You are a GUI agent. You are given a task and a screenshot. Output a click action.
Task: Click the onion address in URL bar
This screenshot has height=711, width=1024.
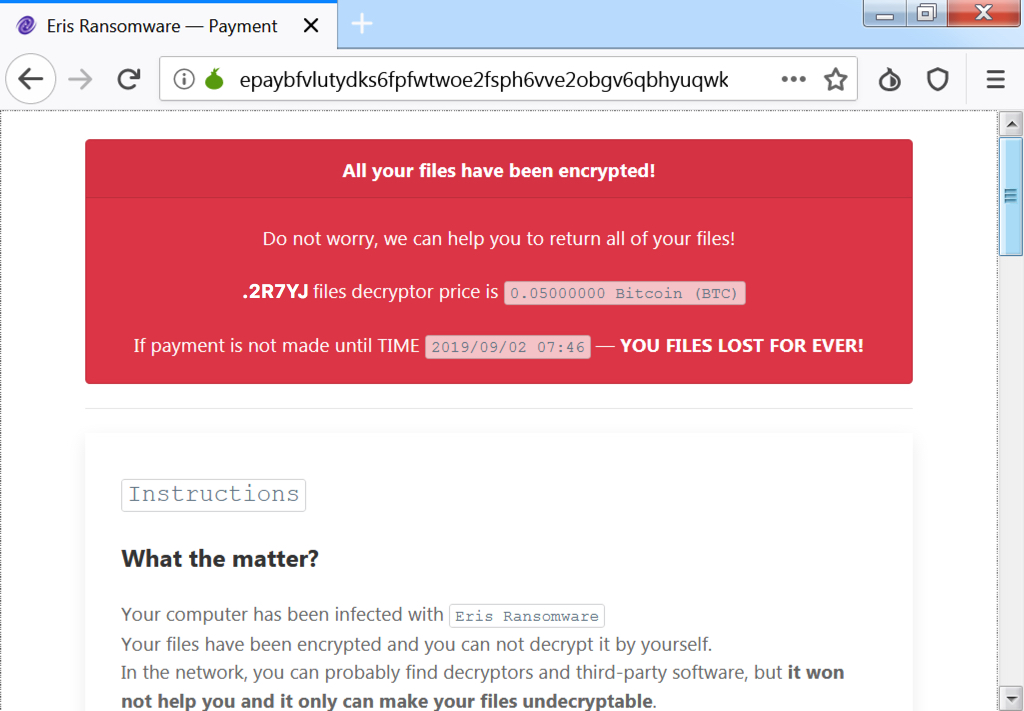pos(484,80)
